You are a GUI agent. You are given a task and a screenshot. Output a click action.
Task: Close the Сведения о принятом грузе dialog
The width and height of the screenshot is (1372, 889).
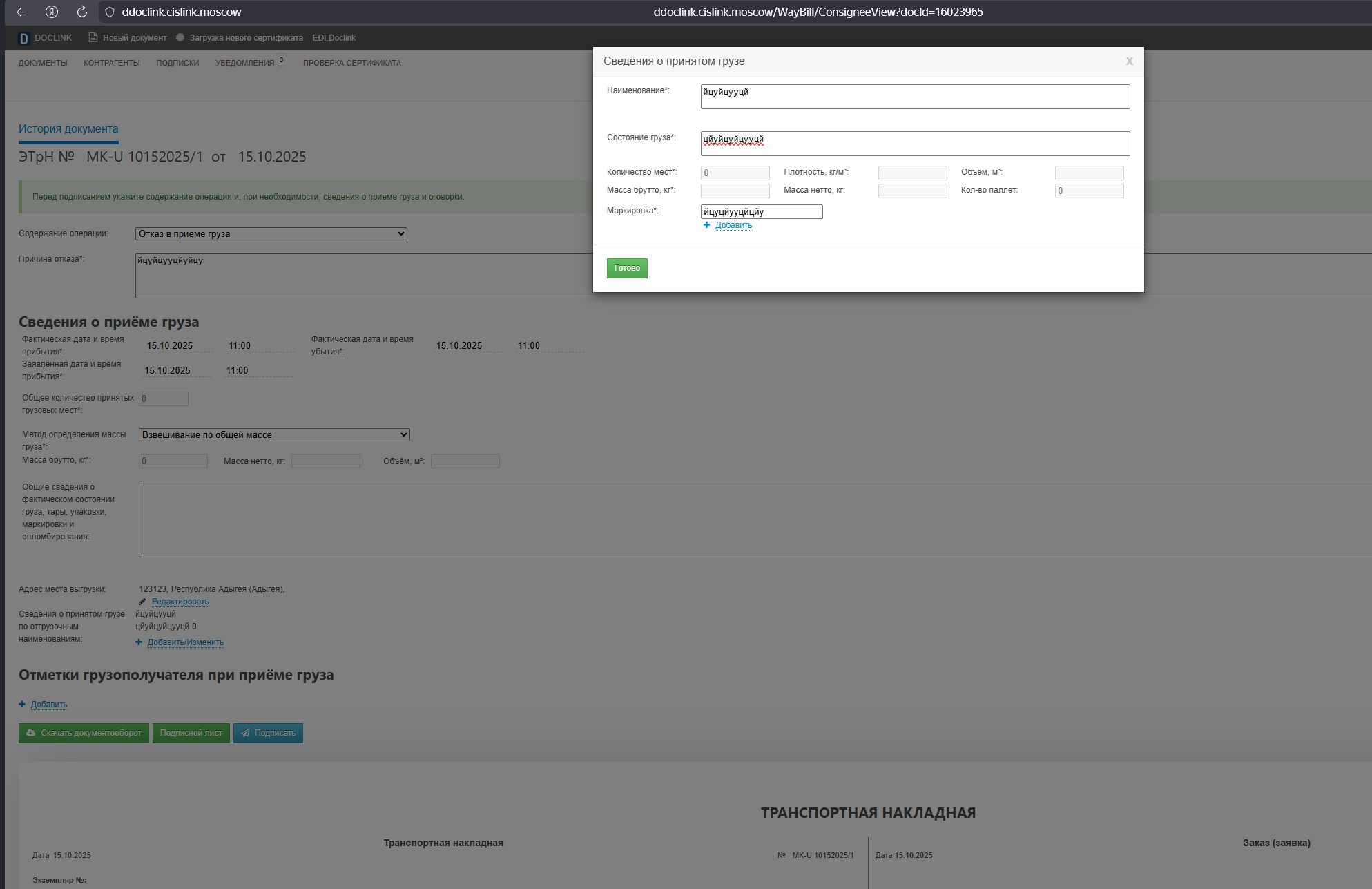(1129, 61)
